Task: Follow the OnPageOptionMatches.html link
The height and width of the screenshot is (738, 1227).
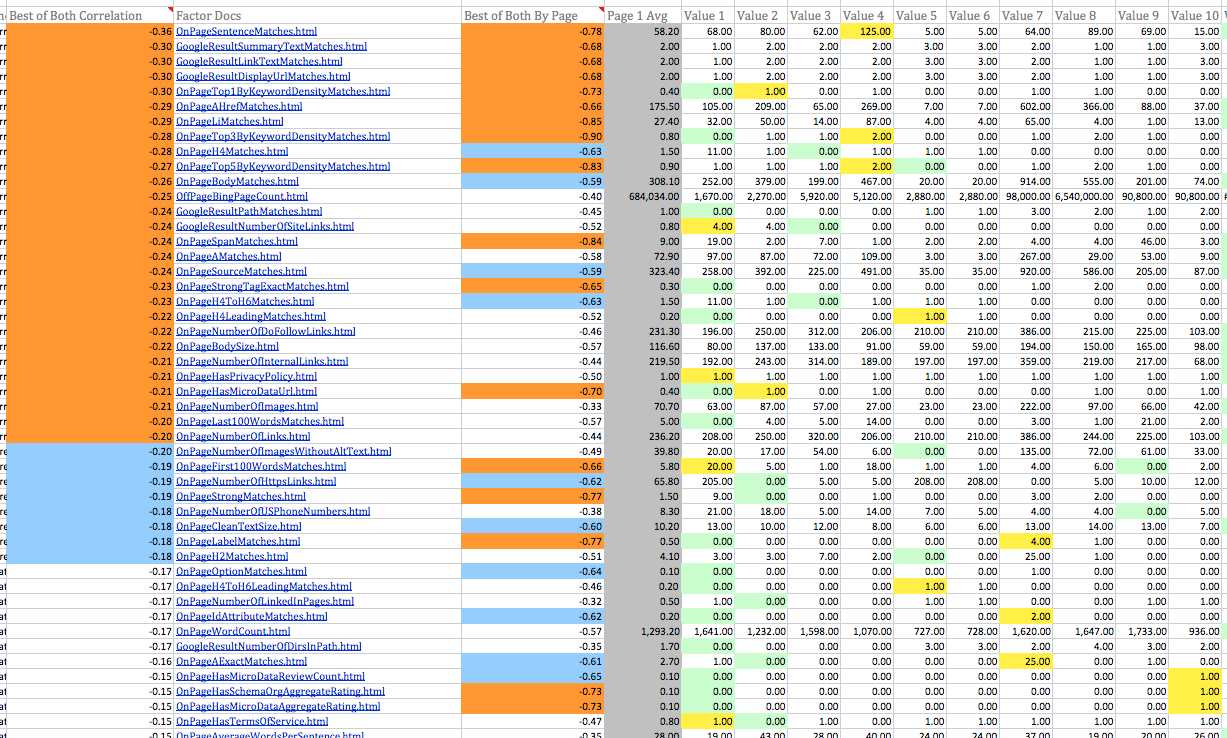Action: click(x=242, y=572)
